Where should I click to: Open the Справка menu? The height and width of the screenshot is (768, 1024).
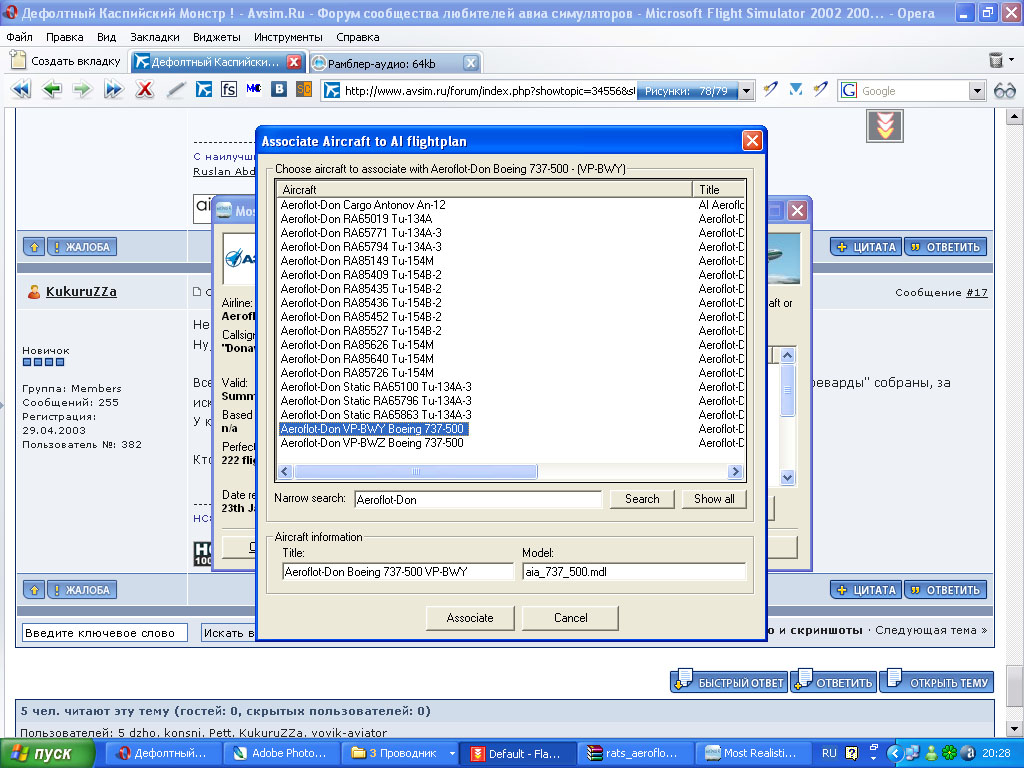click(357, 37)
